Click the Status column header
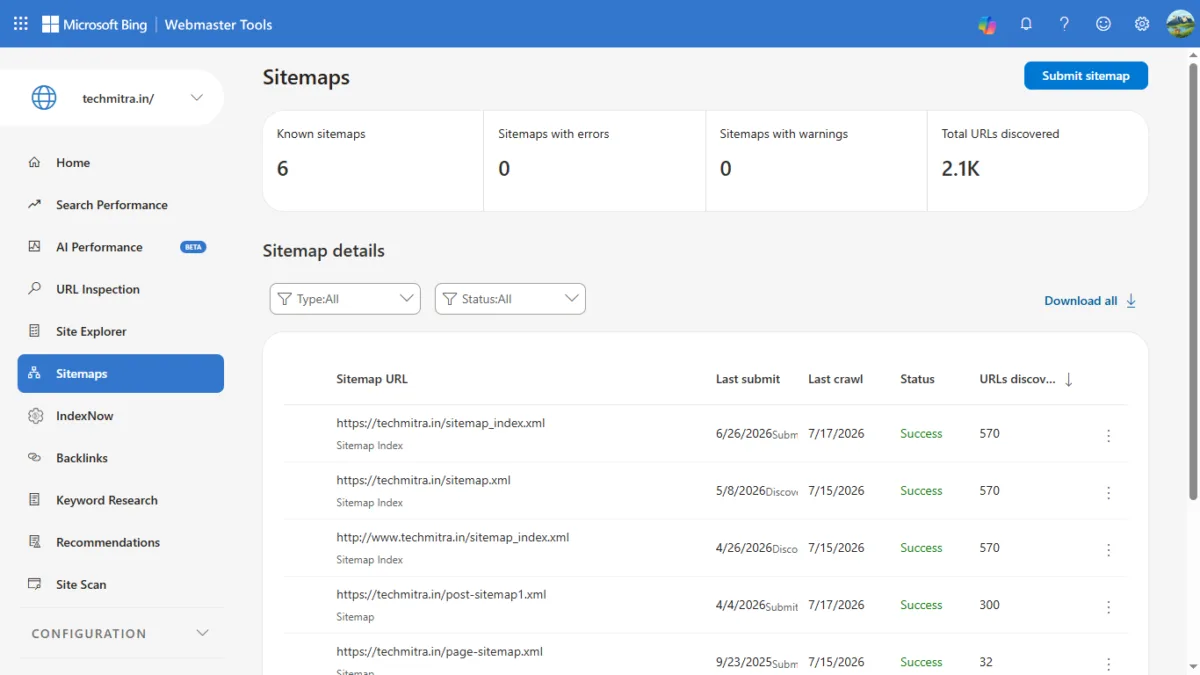Image resolution: width=1200 pixels, height=675 pixels. pos(917,379)
